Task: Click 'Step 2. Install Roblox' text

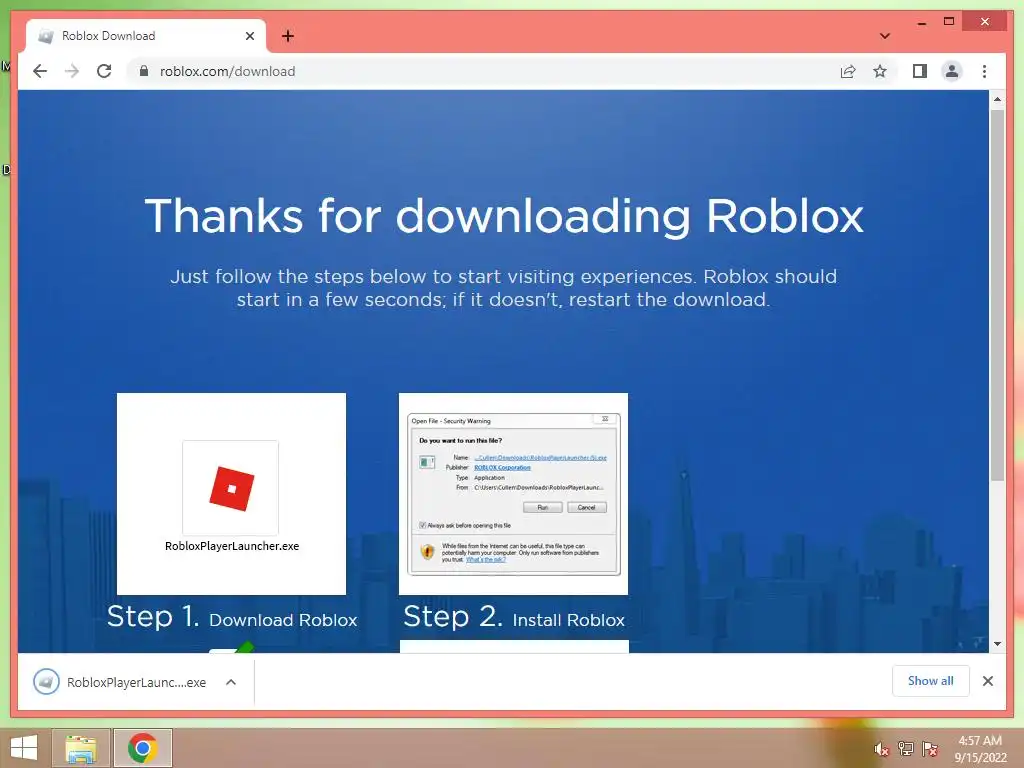Action: tap(514, 617)
